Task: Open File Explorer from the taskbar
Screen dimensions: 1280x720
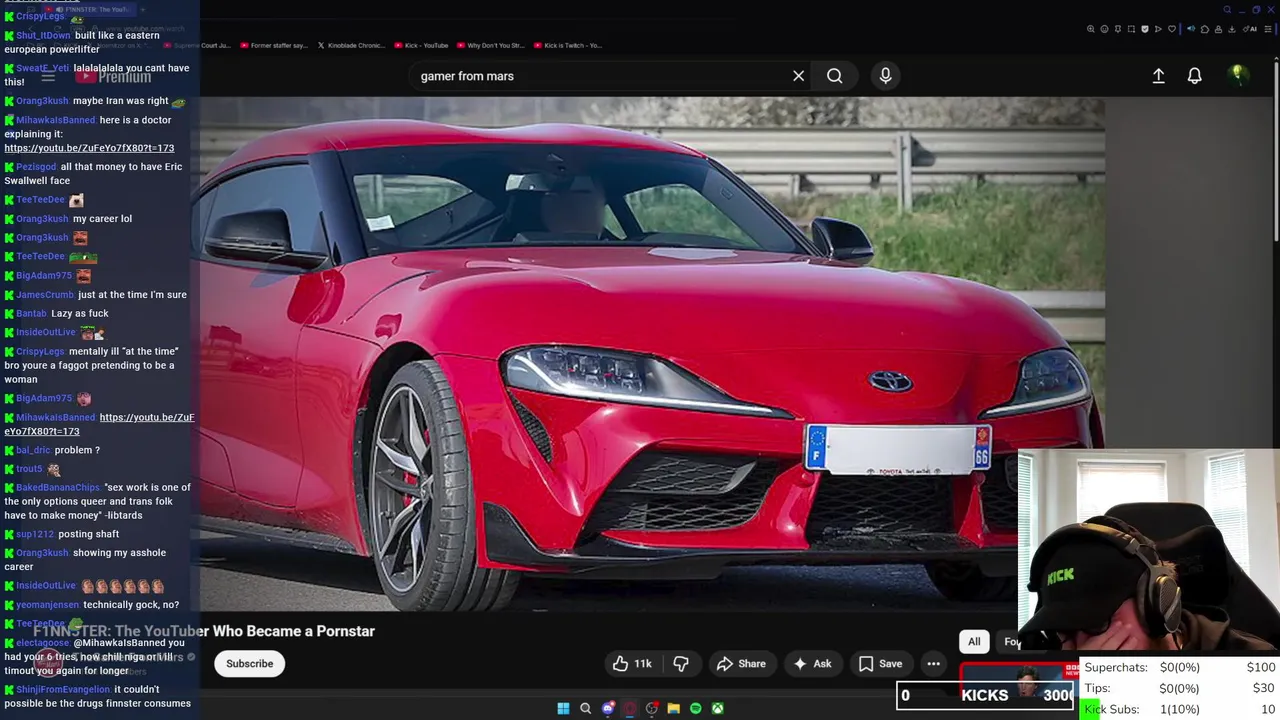Action: point(673,709)
